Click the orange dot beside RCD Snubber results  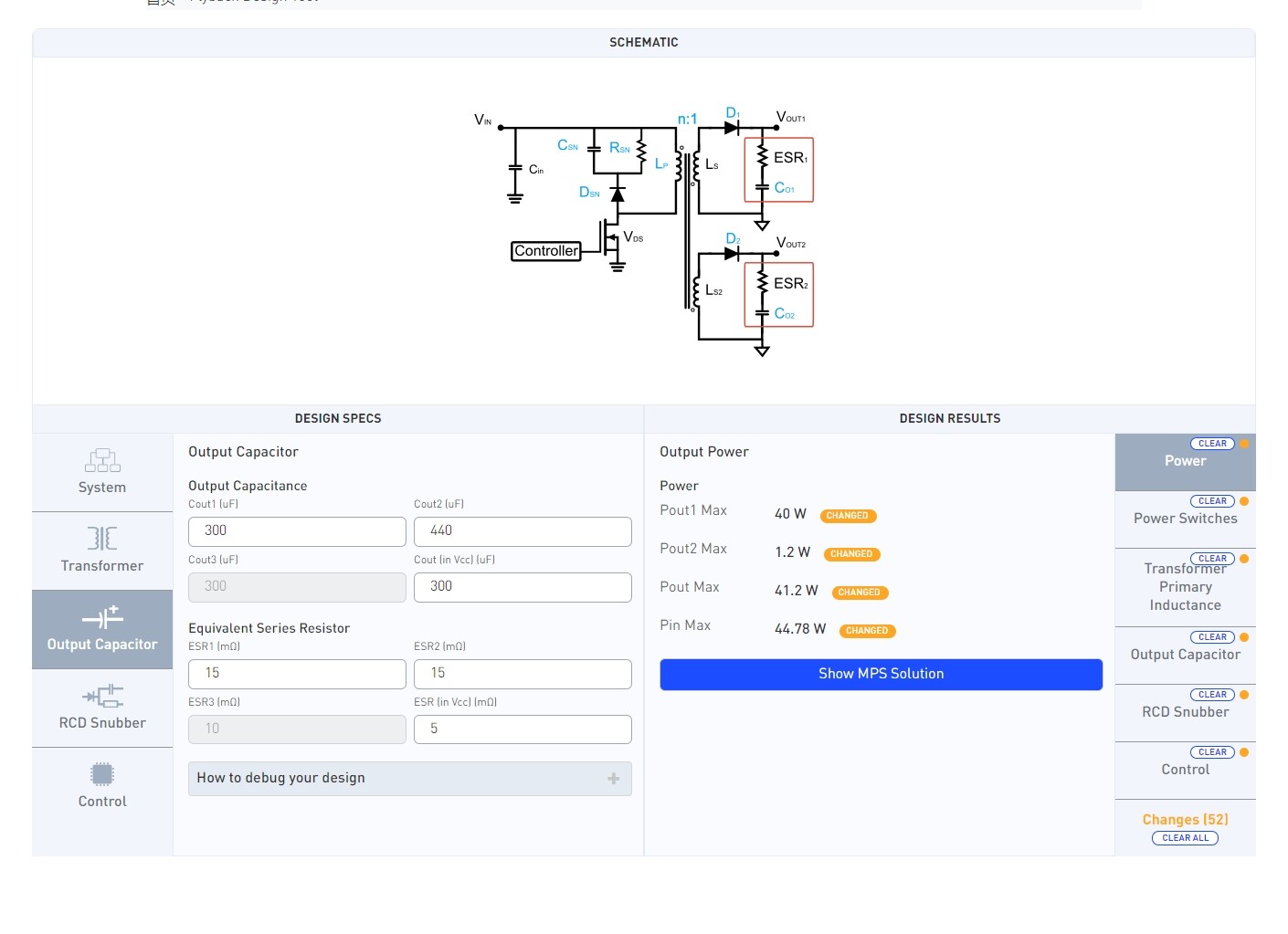pyautogui.click(x=1242, y=694)
